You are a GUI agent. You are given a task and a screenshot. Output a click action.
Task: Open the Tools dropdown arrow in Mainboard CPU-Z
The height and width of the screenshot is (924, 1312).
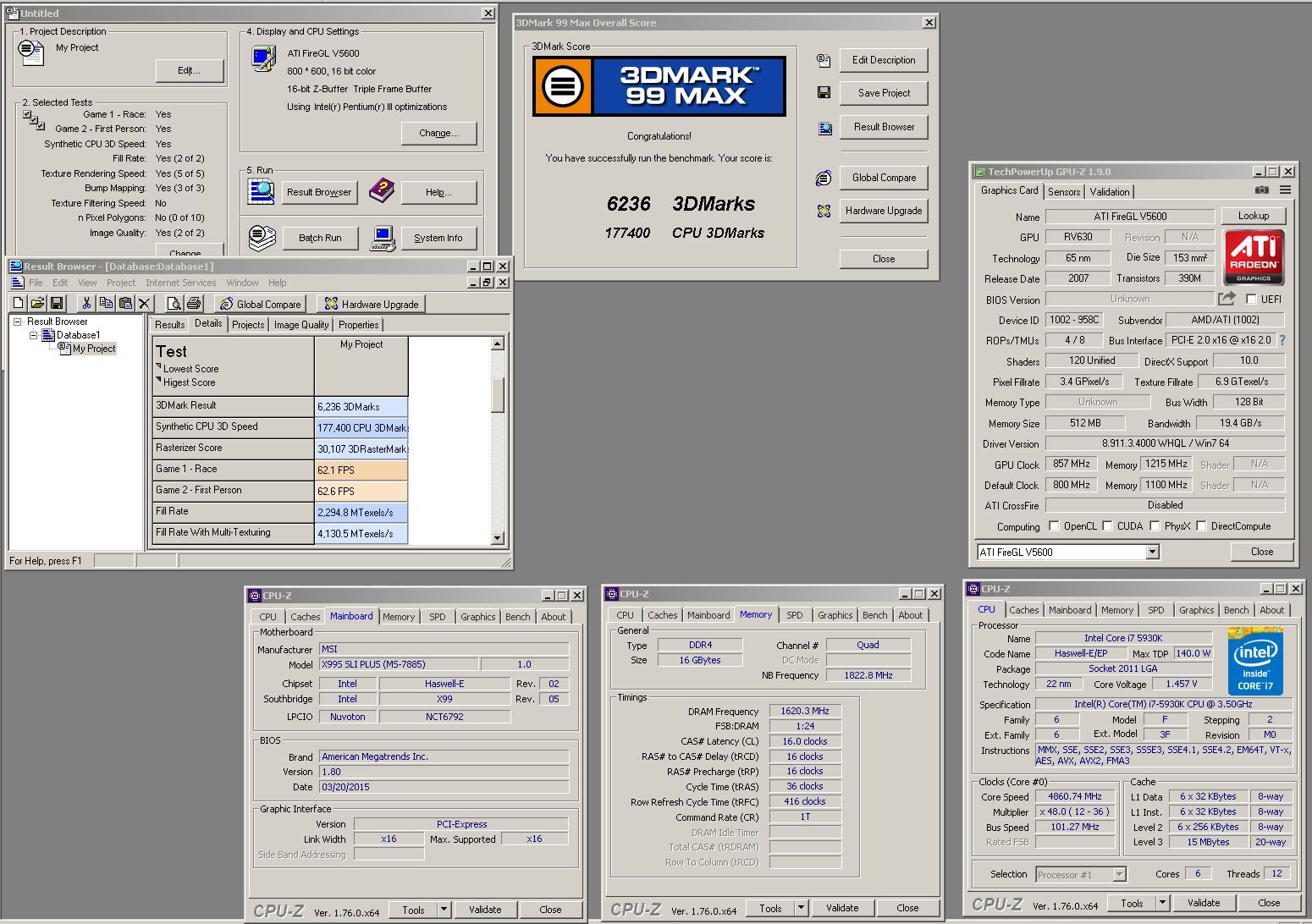[x=444, y=910]
